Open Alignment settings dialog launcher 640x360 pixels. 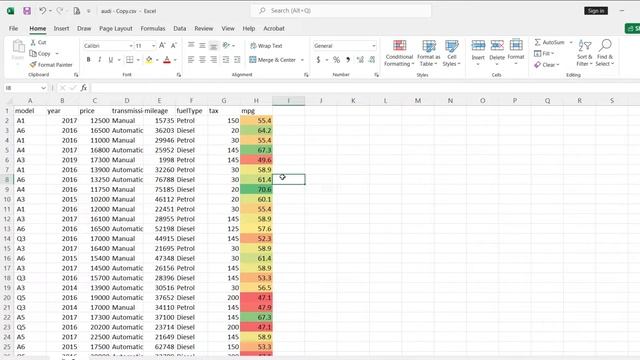pyautogui.click(x=306, y=75)
